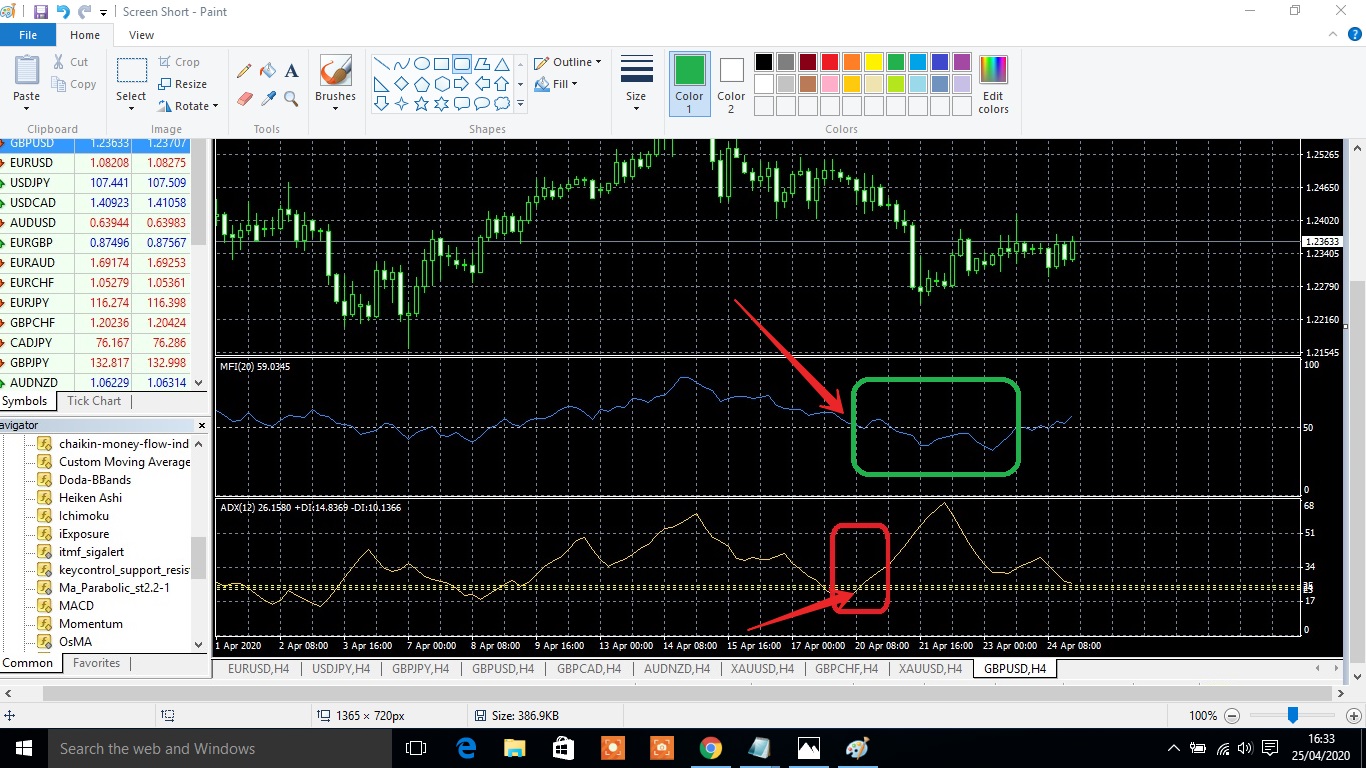Open Chrome from the taskbar
Viewport: 1366px width, 768px height.
[710, 748]
